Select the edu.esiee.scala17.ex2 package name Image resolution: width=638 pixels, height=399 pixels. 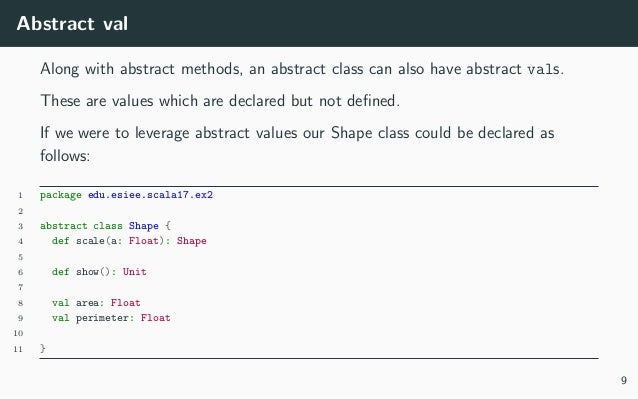(151, 195)
